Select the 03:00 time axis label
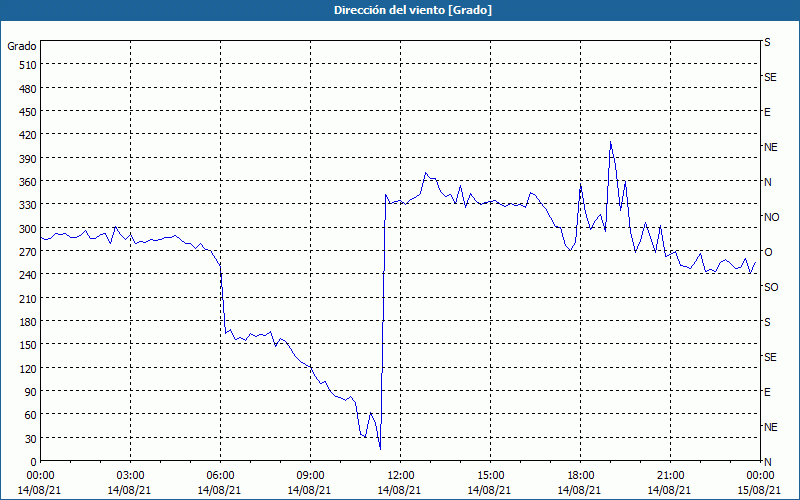 [x=130, y=476]
